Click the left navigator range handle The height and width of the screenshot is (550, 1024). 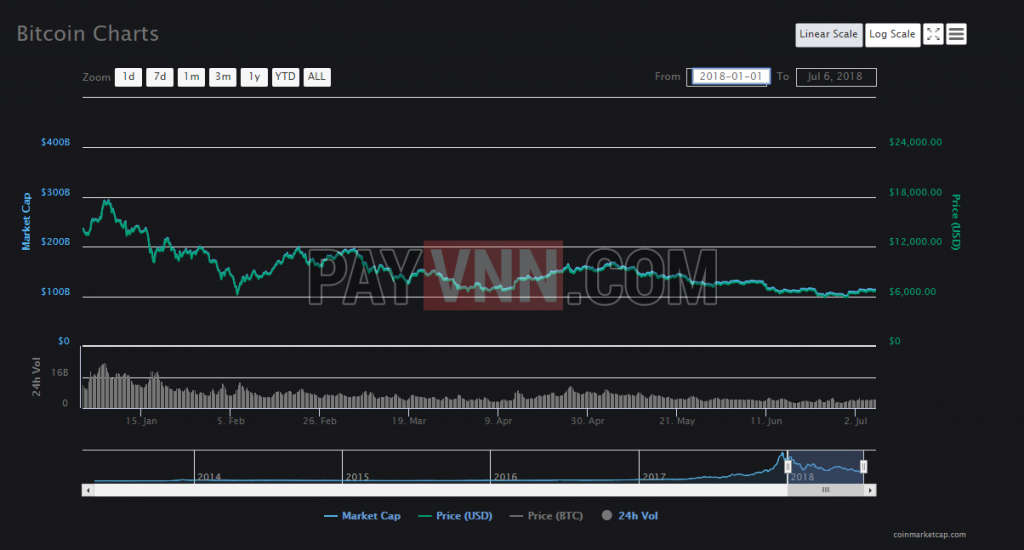(788, 466)
